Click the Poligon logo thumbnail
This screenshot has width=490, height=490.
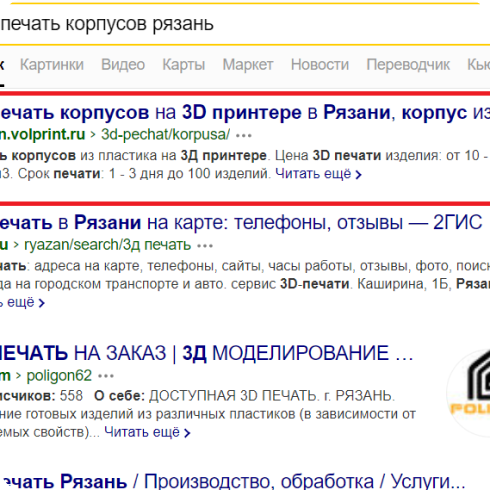[468, 392]
